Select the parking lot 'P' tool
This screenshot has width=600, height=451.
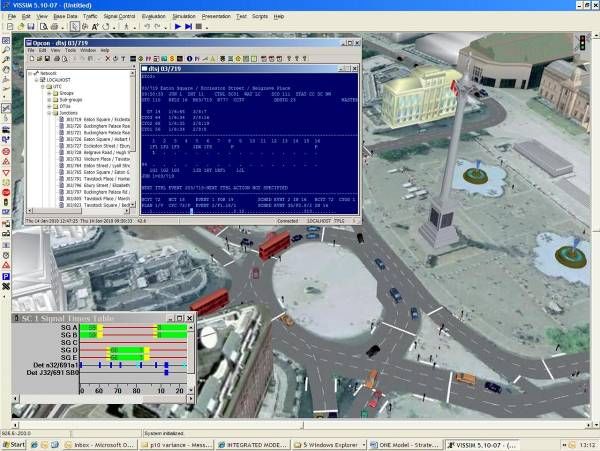[x=6, y=276]
